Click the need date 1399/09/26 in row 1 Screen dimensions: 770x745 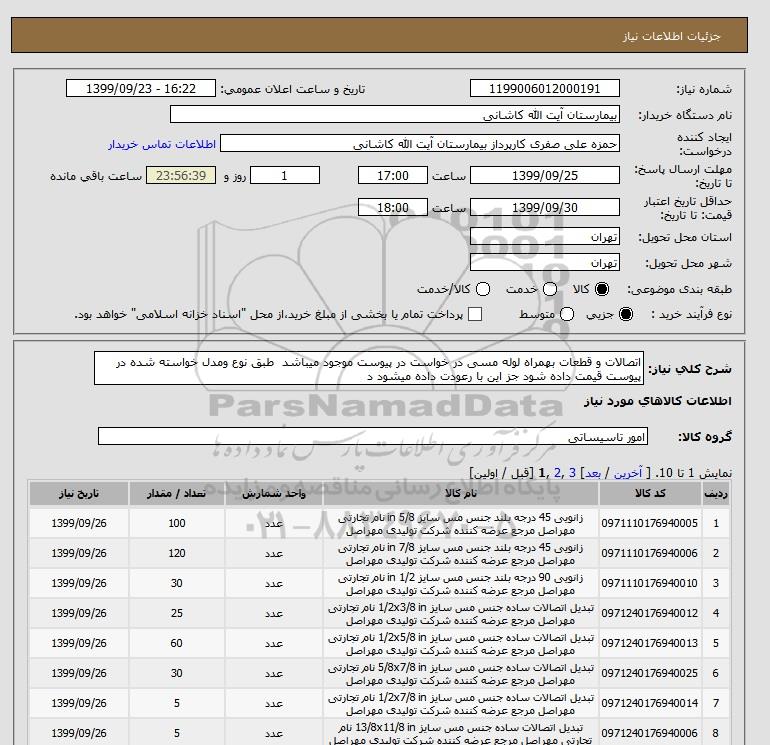click(79, 524)
